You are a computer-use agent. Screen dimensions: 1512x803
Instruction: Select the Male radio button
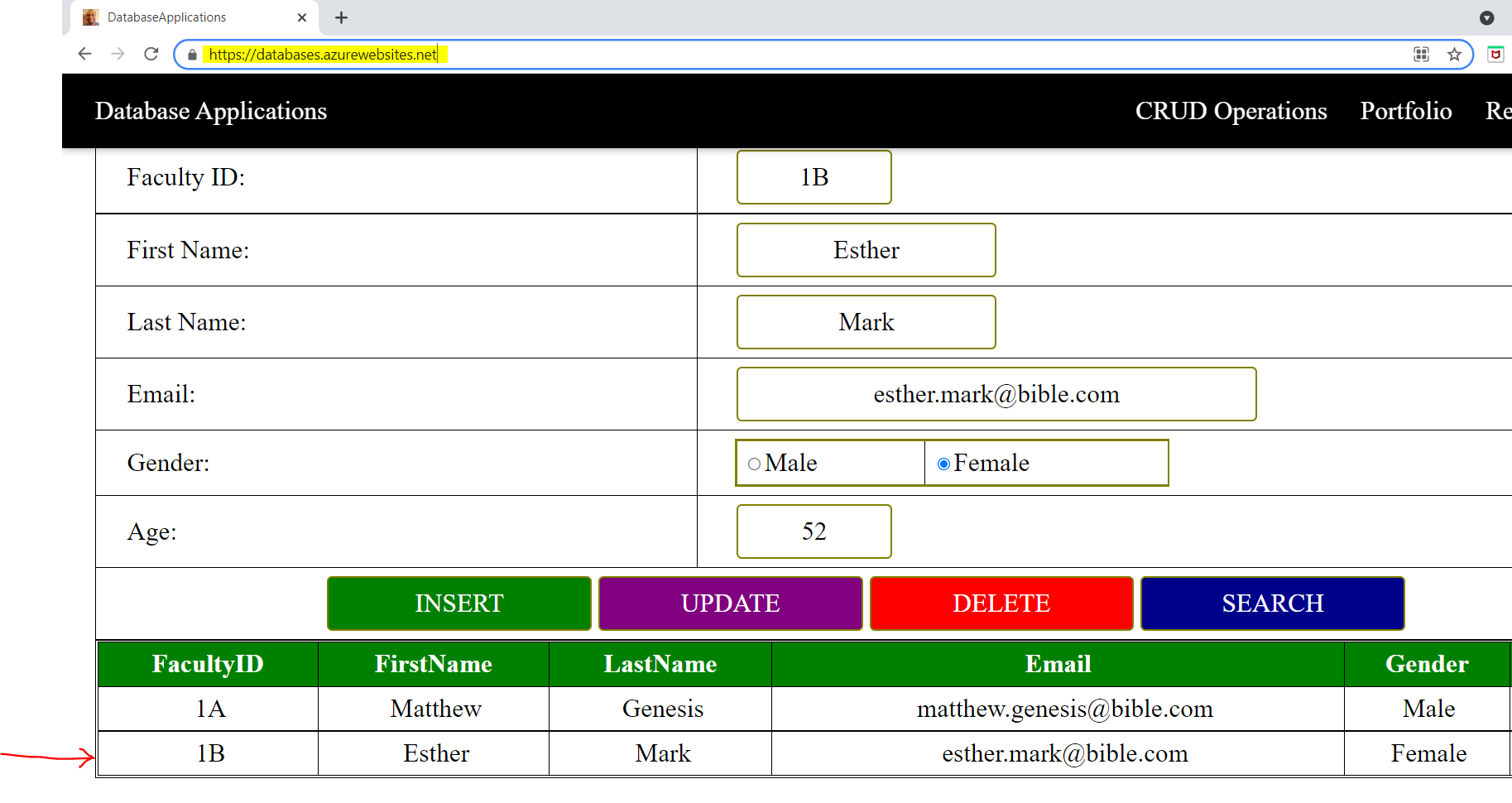(x=754, y=464)
